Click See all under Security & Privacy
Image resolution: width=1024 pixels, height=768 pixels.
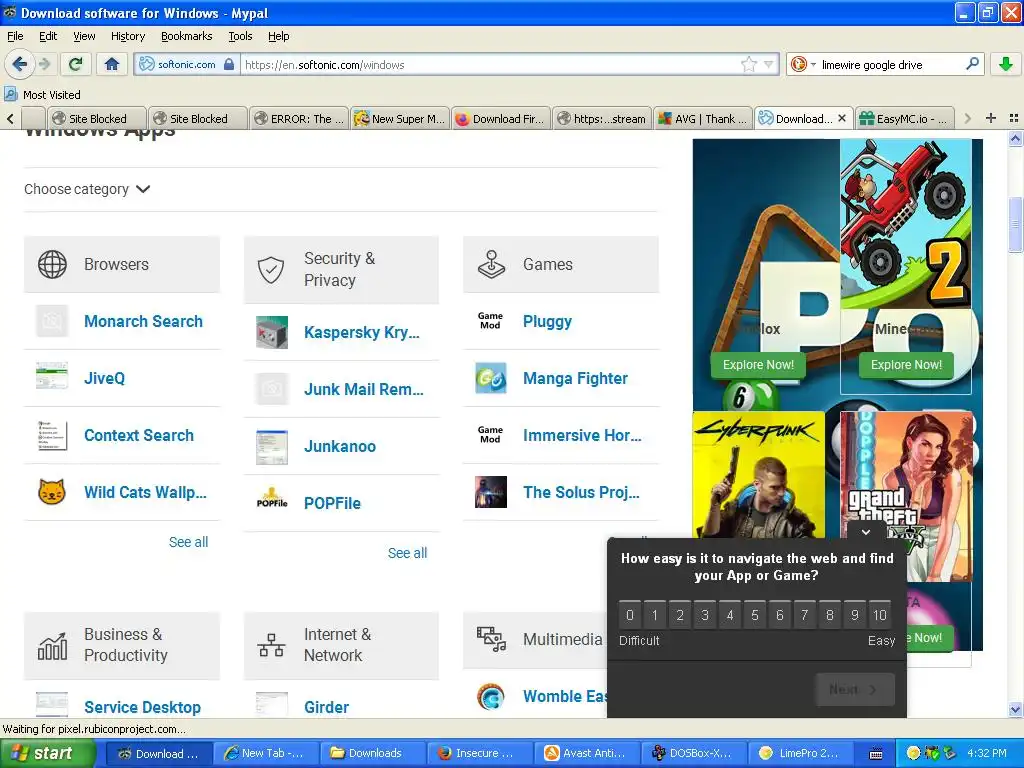tap(408, 553)
